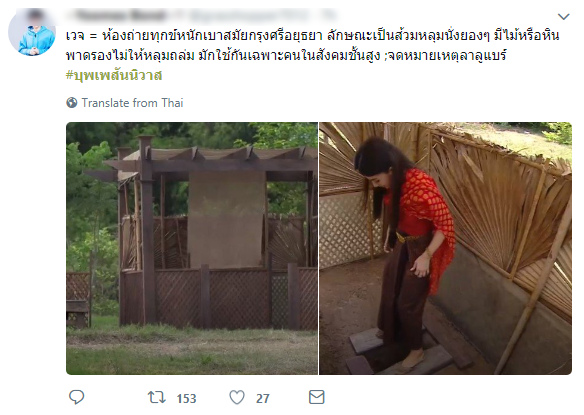
Task: Click the blurred author handle
Action: 250,16
